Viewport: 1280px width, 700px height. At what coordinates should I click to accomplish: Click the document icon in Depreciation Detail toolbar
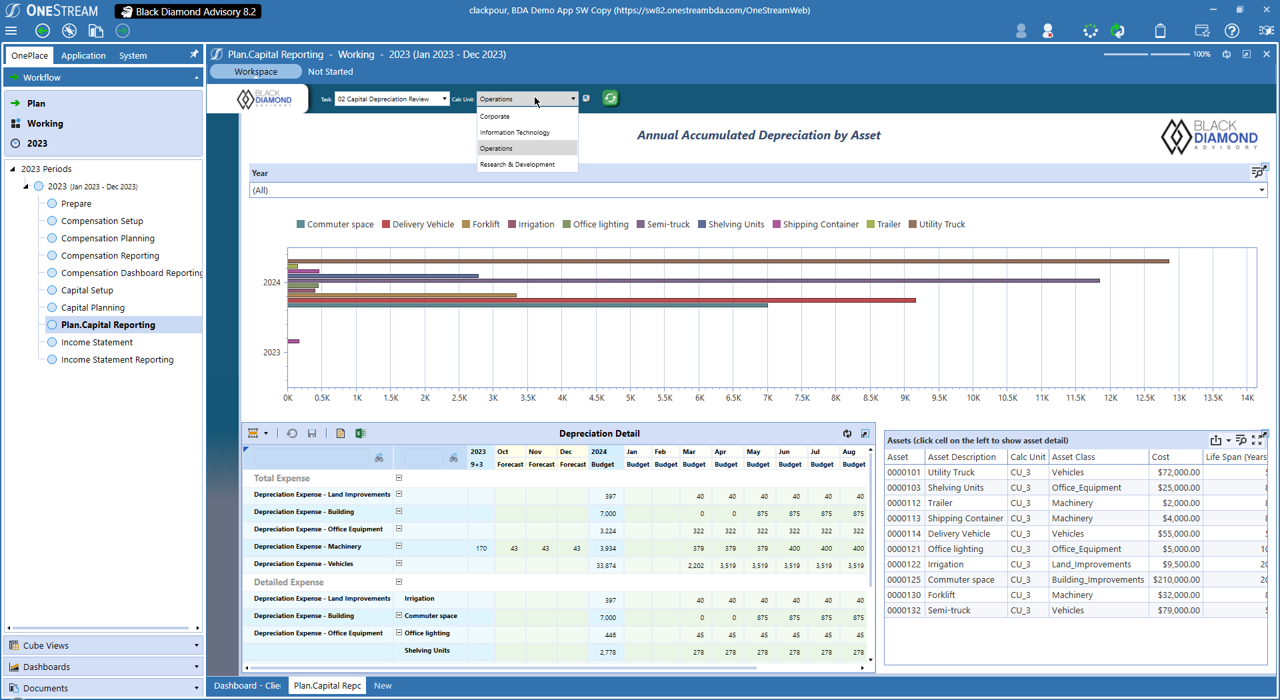coord(340,434)
